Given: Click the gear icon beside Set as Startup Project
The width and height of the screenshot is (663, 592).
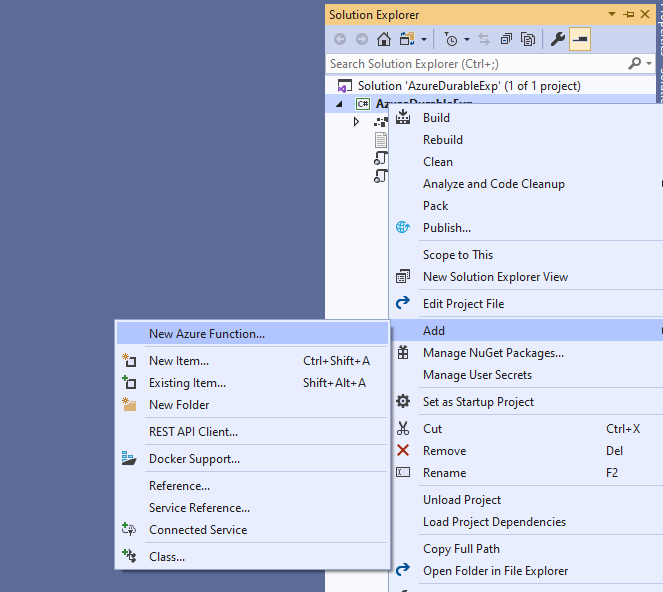Looking at the screenshot, I should (403, 401).
